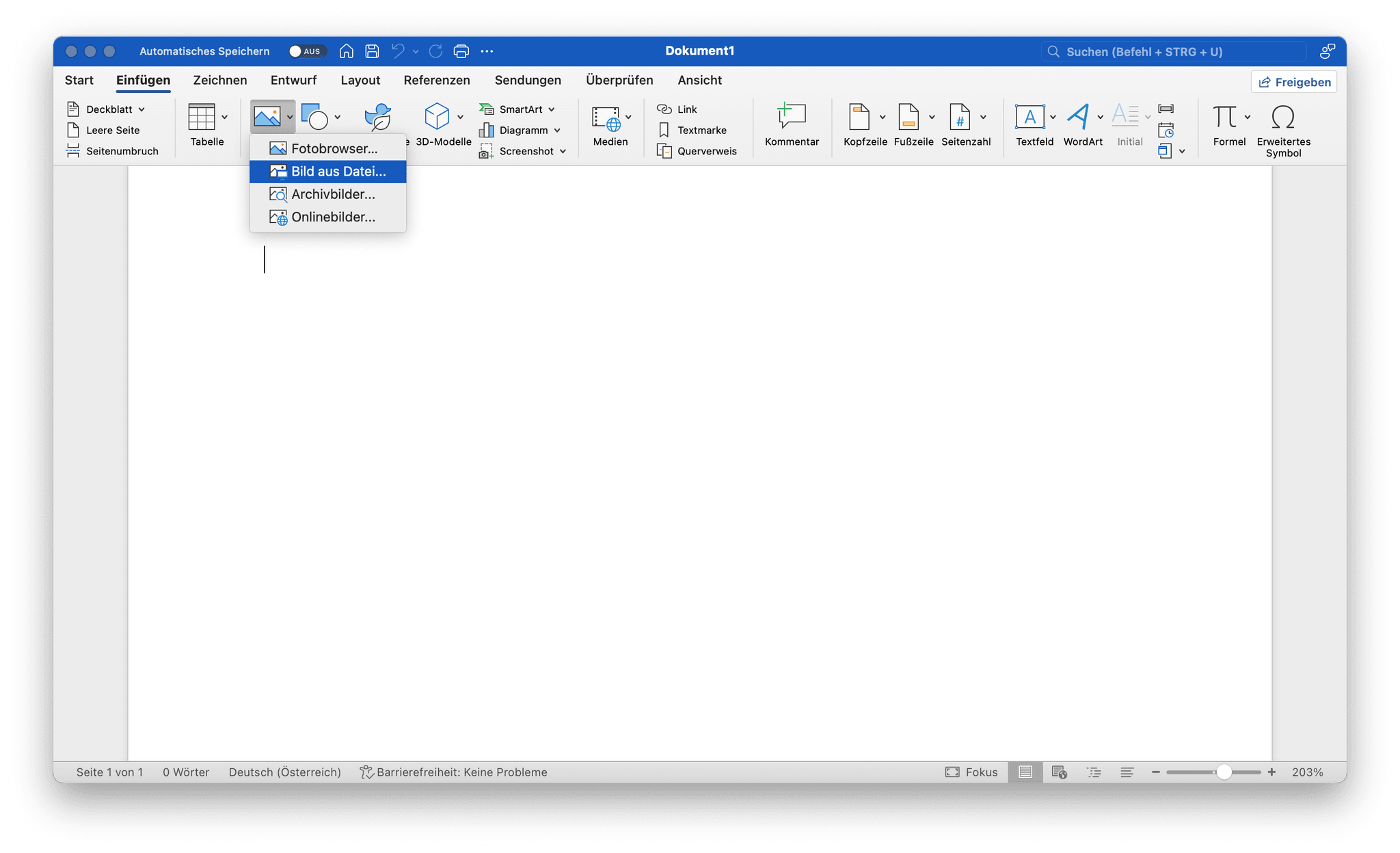Screen dimensions: 1400x853
Task: Expand the Deckblatt dropdown
Action: pos(142,109)
